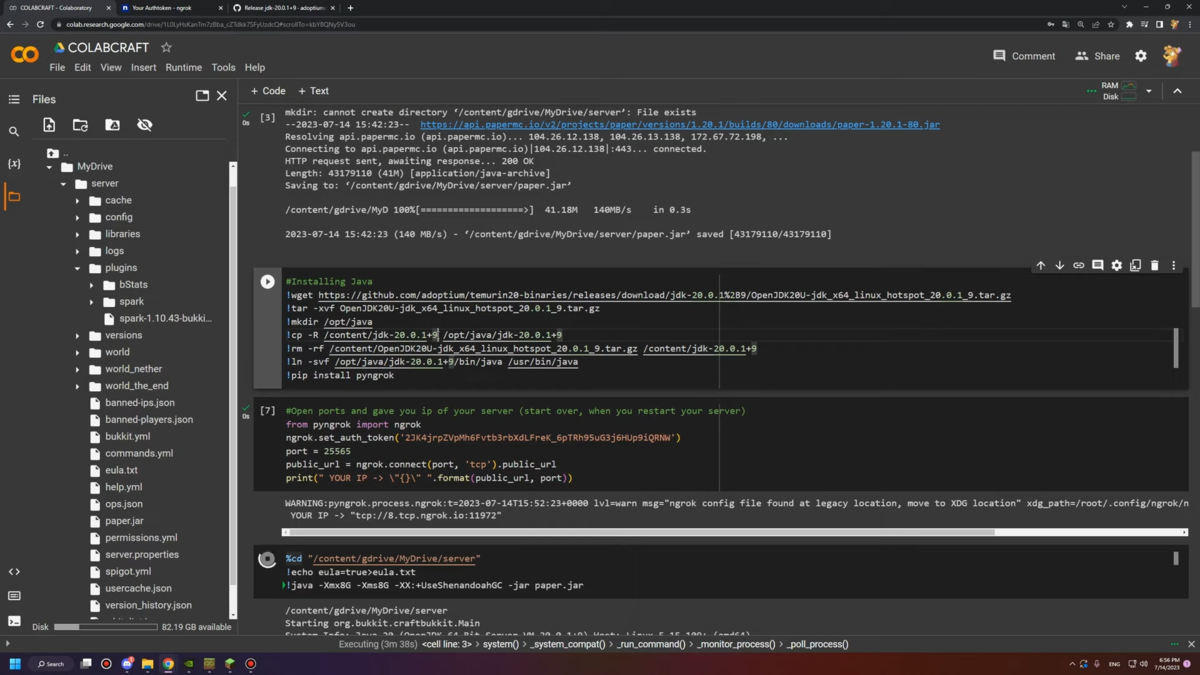Click the Mount Drive icon

click(112, 125)
